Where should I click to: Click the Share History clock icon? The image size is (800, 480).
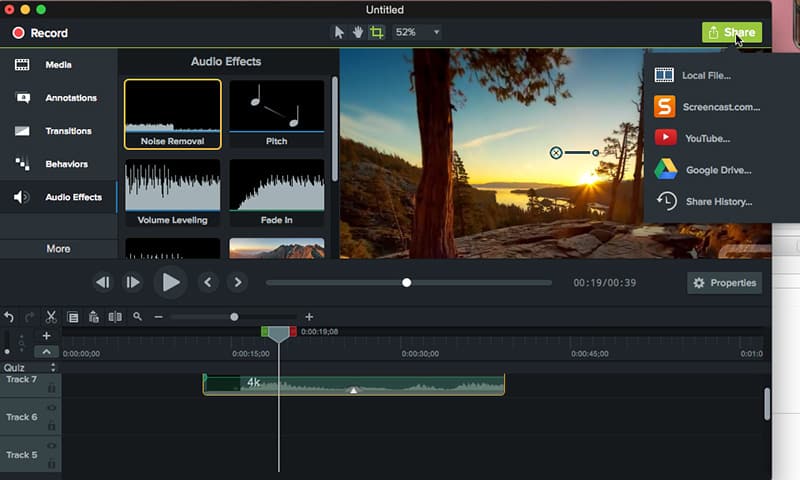pos(666,201)
